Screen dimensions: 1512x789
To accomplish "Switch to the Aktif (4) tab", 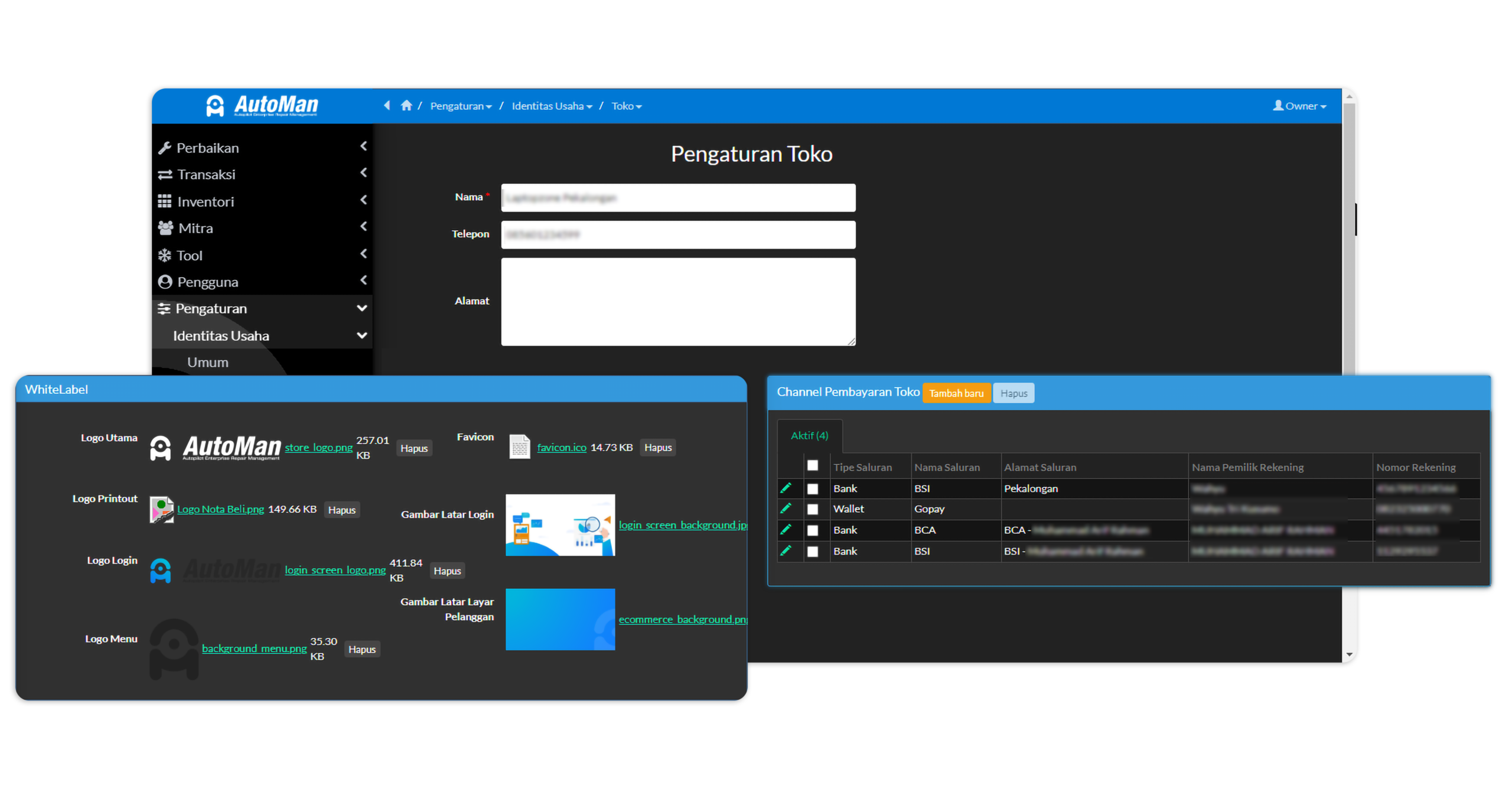I will [x=810, y=435].
